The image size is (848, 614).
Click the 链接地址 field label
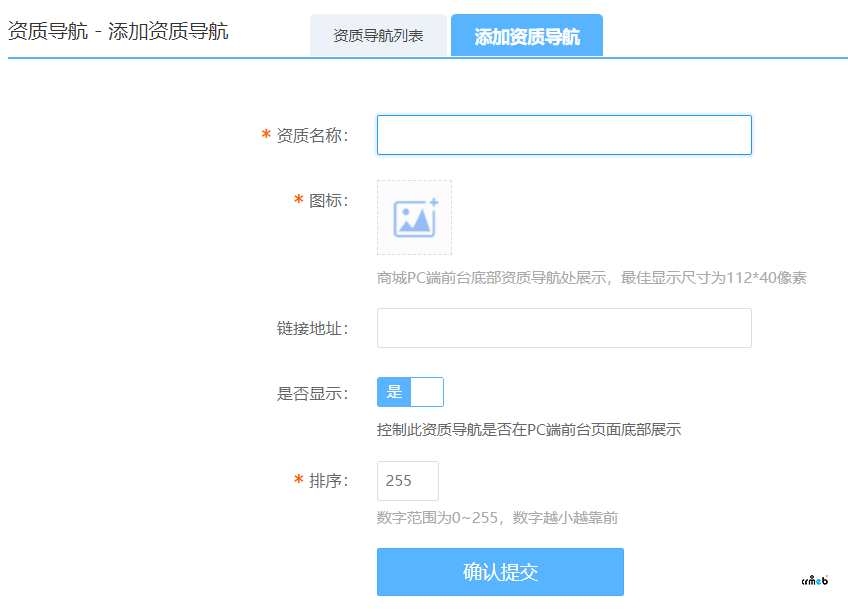point(312,329)
